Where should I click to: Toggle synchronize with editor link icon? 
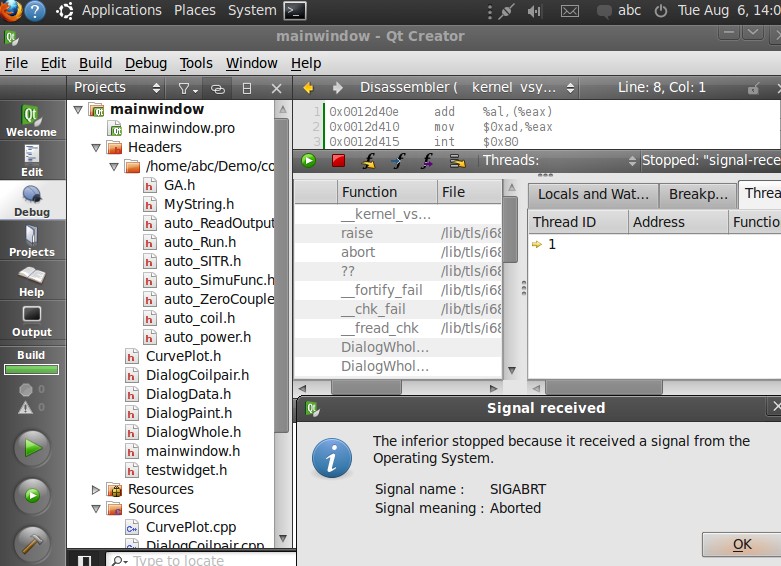218,89
